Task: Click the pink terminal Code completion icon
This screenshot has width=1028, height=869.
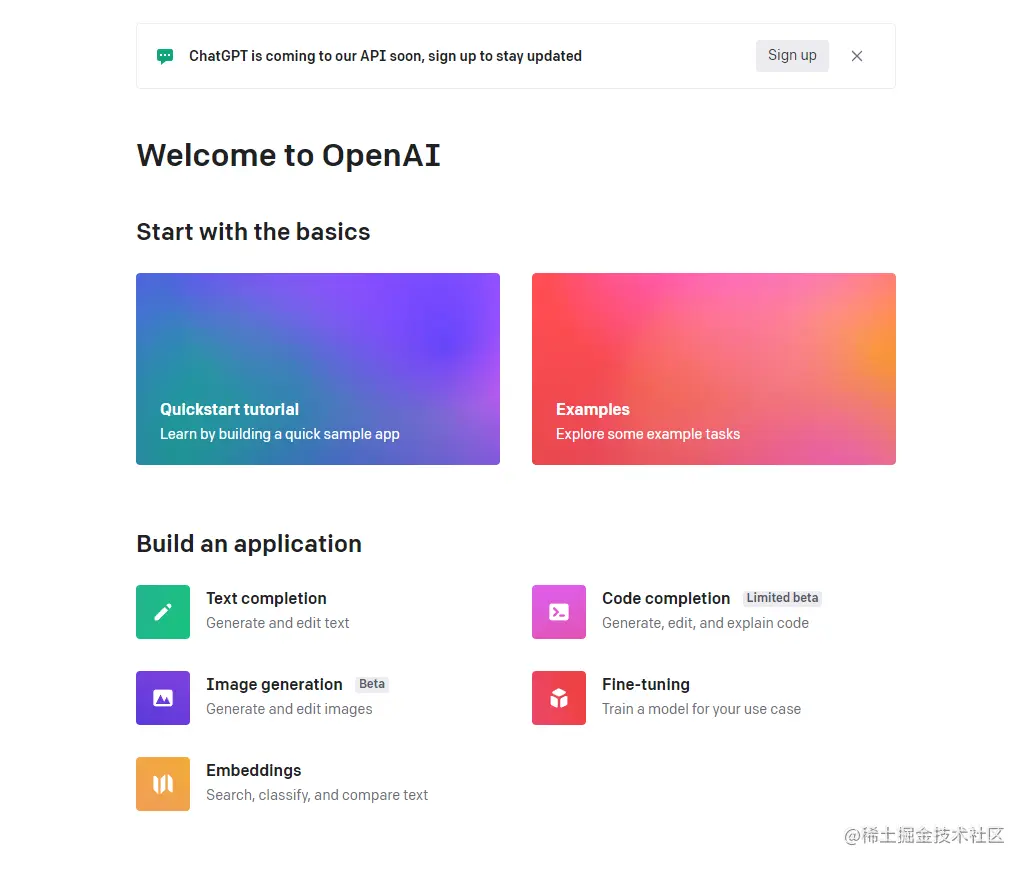Action: pyautogui.click(x=559, y=612)
